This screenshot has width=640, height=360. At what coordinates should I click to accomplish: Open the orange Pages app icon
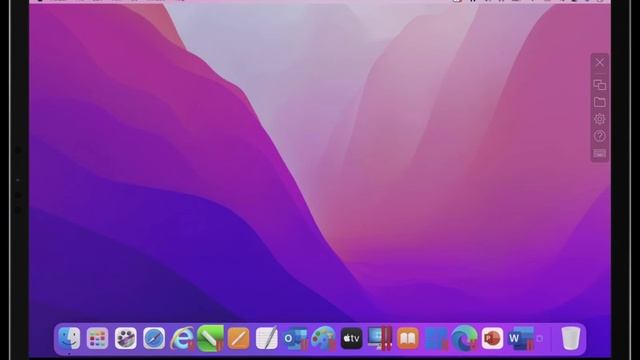pos(239,338)
